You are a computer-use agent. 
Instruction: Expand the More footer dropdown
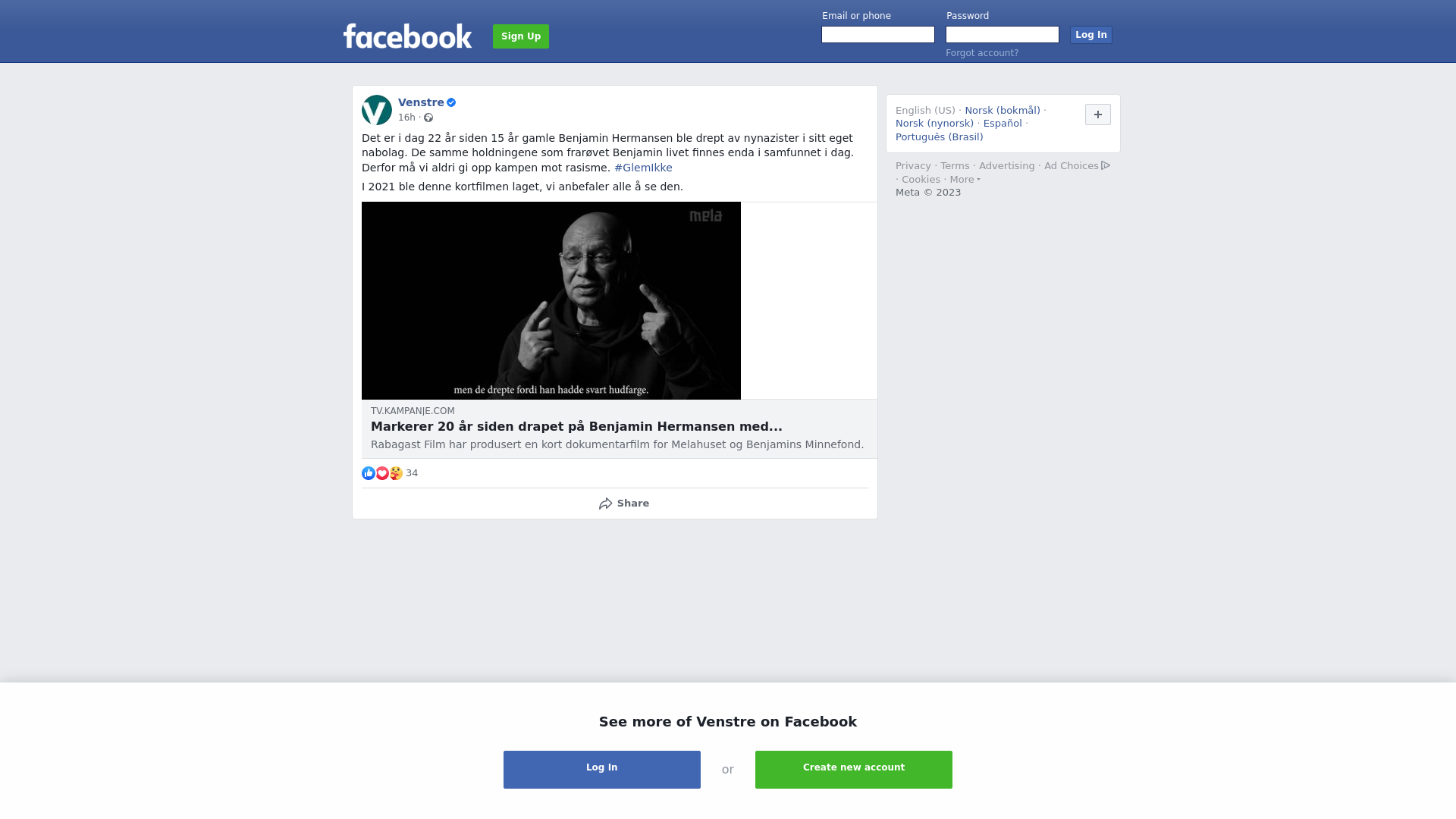tap(965, 180)
